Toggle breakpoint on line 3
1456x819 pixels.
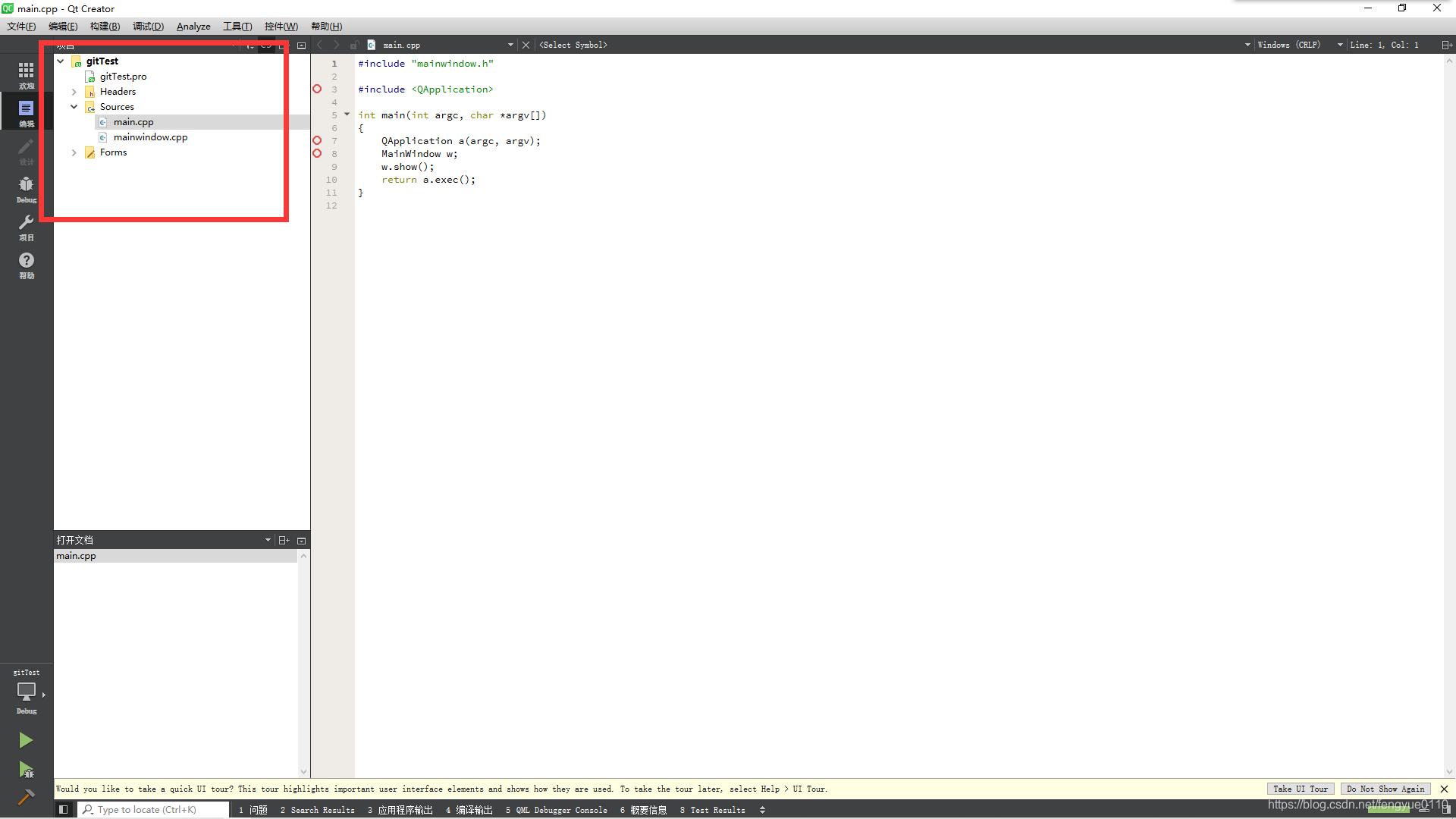[x=317, y=89]
